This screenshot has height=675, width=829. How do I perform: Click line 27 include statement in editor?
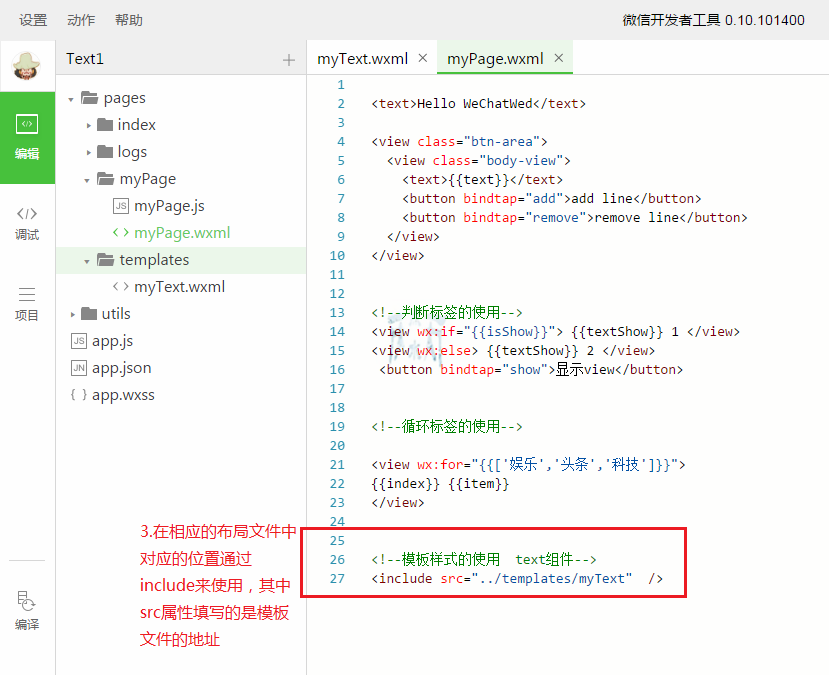[x=516, y=578]
